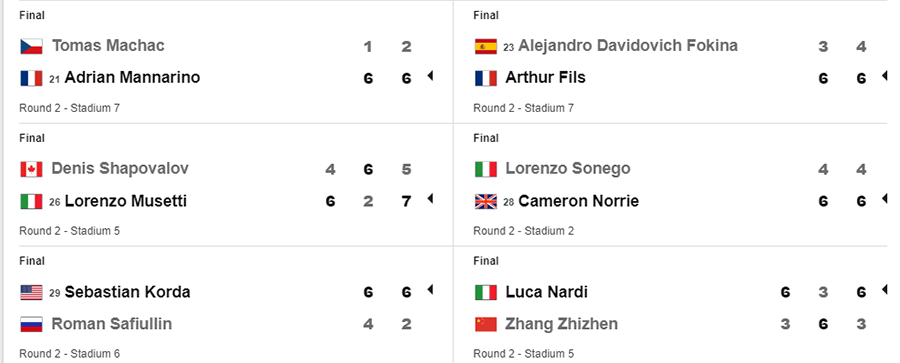Click Italian flag beside Luca Nardi

[486, 292]
